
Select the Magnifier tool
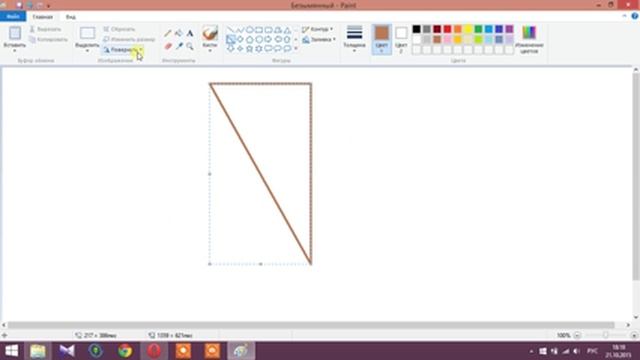[190, 46]
